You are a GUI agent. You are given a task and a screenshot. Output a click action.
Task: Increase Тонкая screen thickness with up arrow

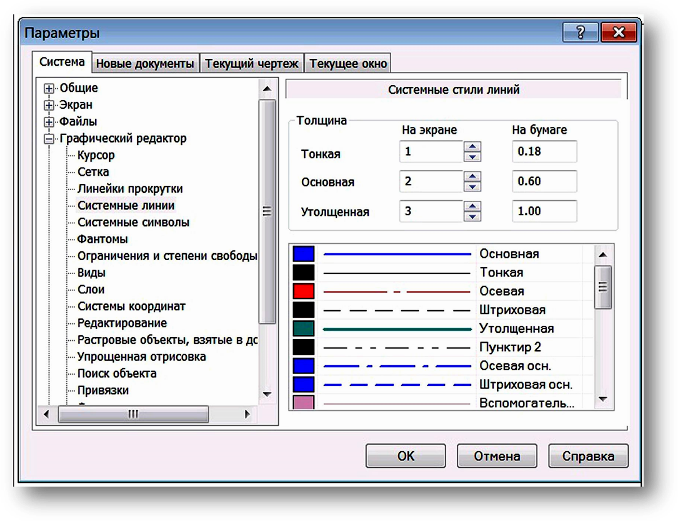click(473, 147)
